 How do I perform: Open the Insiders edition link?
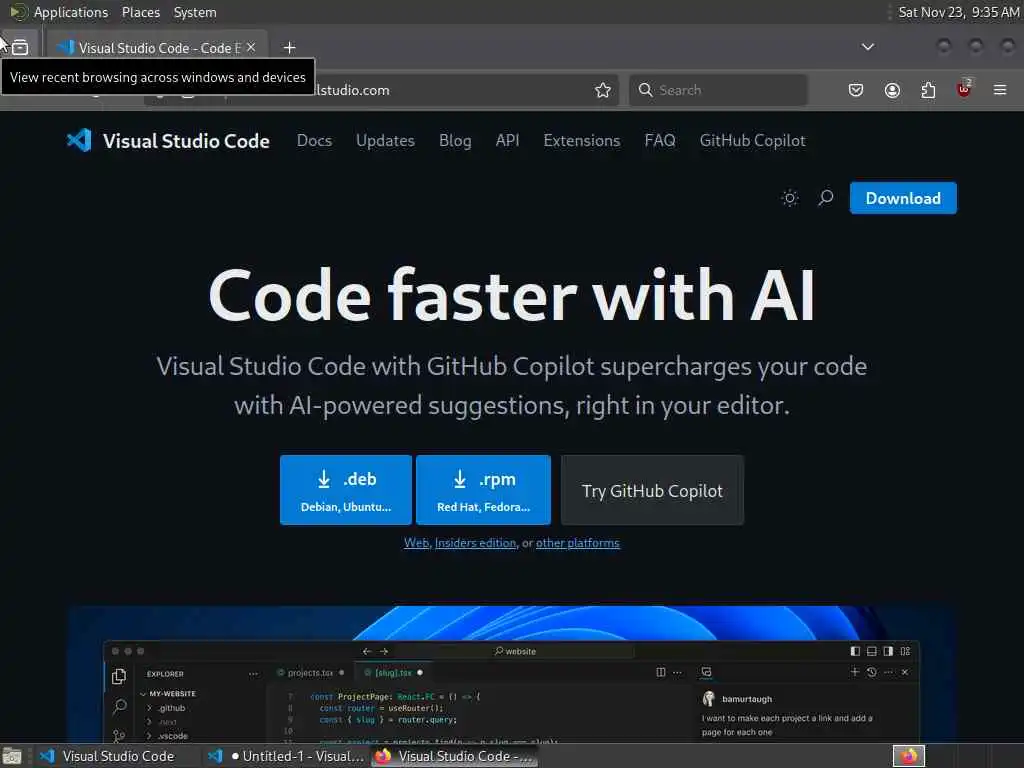coord(475,543)
